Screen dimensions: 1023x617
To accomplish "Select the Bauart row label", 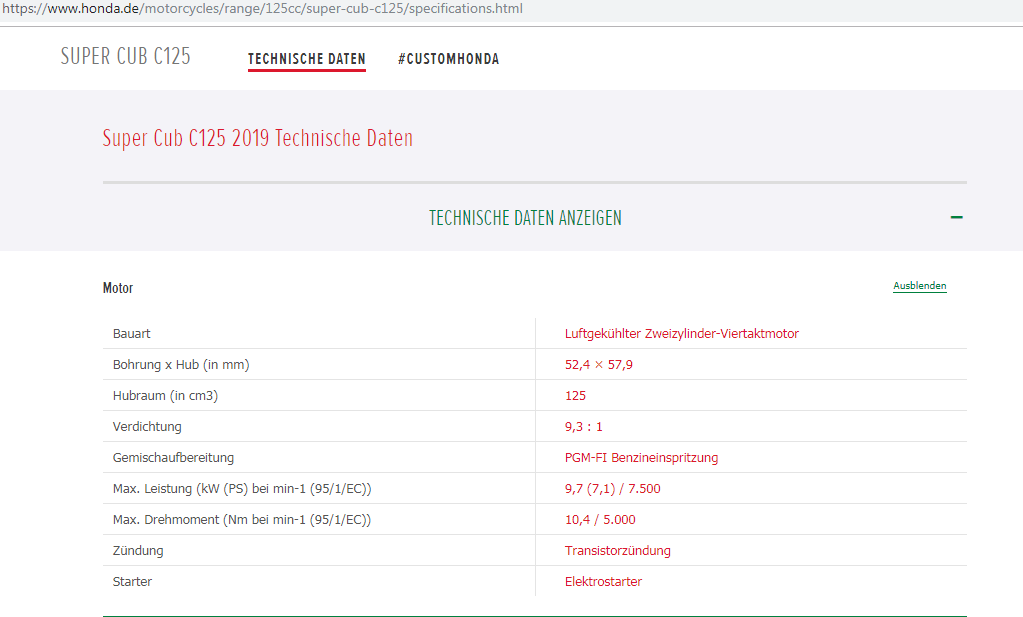I will pos(132,333).
